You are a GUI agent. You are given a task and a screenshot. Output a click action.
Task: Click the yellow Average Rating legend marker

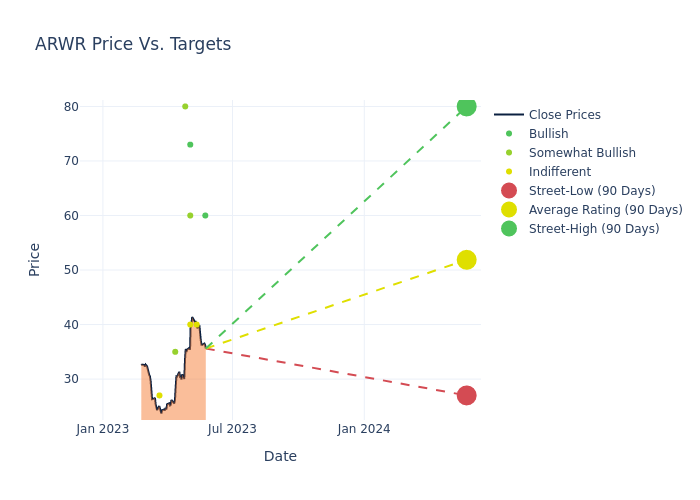pos(509,210)
